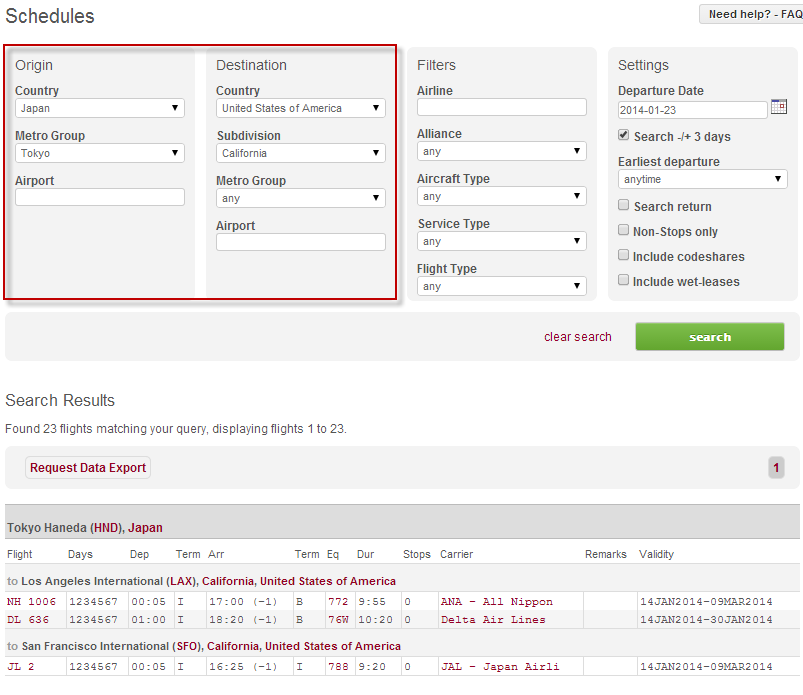Open the Origin Country dropdown
This screenshot has height=695, width=803.
tap(100, 108)
